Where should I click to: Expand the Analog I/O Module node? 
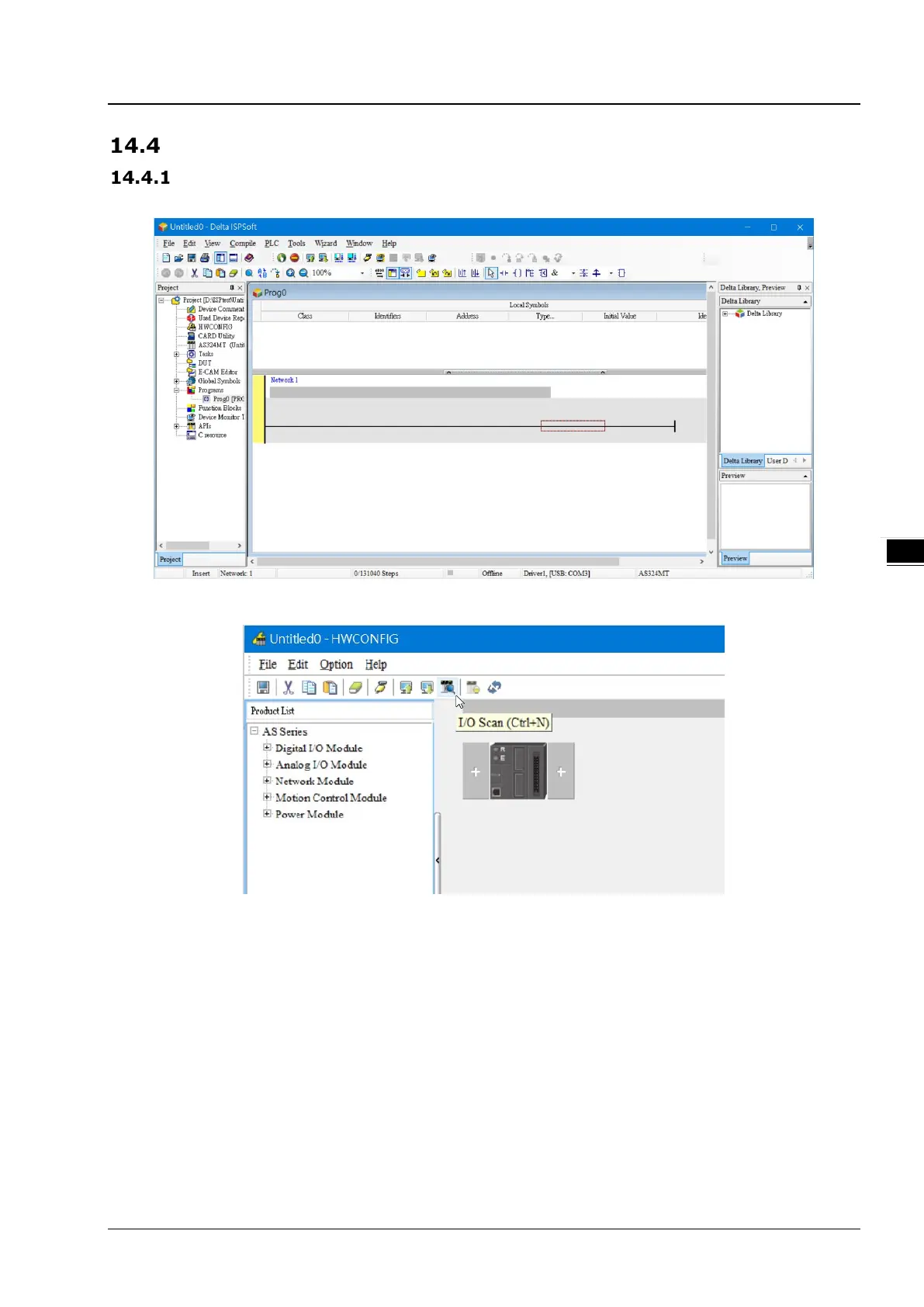click(267, 764)
